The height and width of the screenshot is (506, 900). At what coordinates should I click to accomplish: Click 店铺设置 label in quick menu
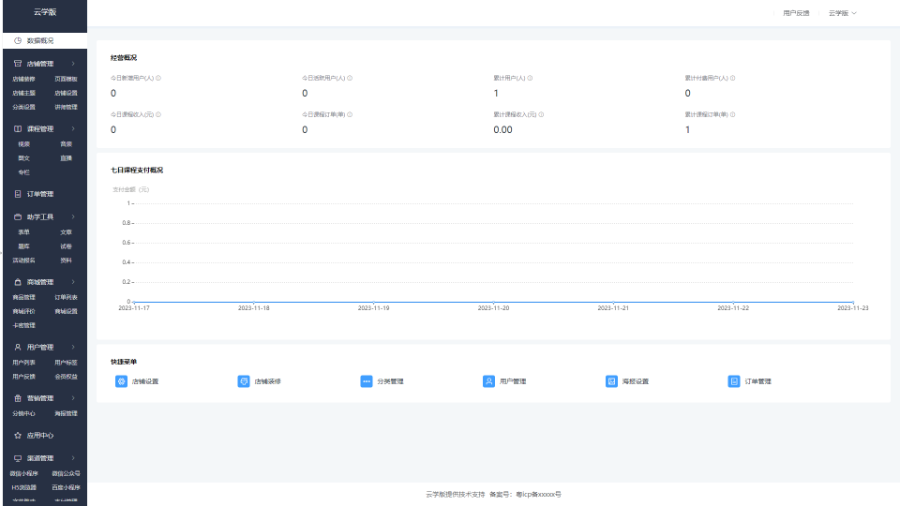pyautogui.click(x=145, y=382)
